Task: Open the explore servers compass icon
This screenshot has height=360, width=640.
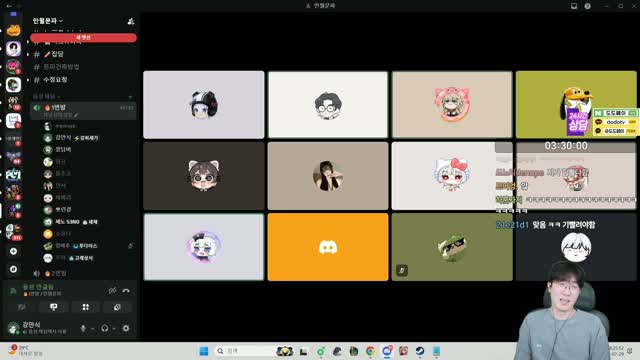Action: (x=13, y=269)
